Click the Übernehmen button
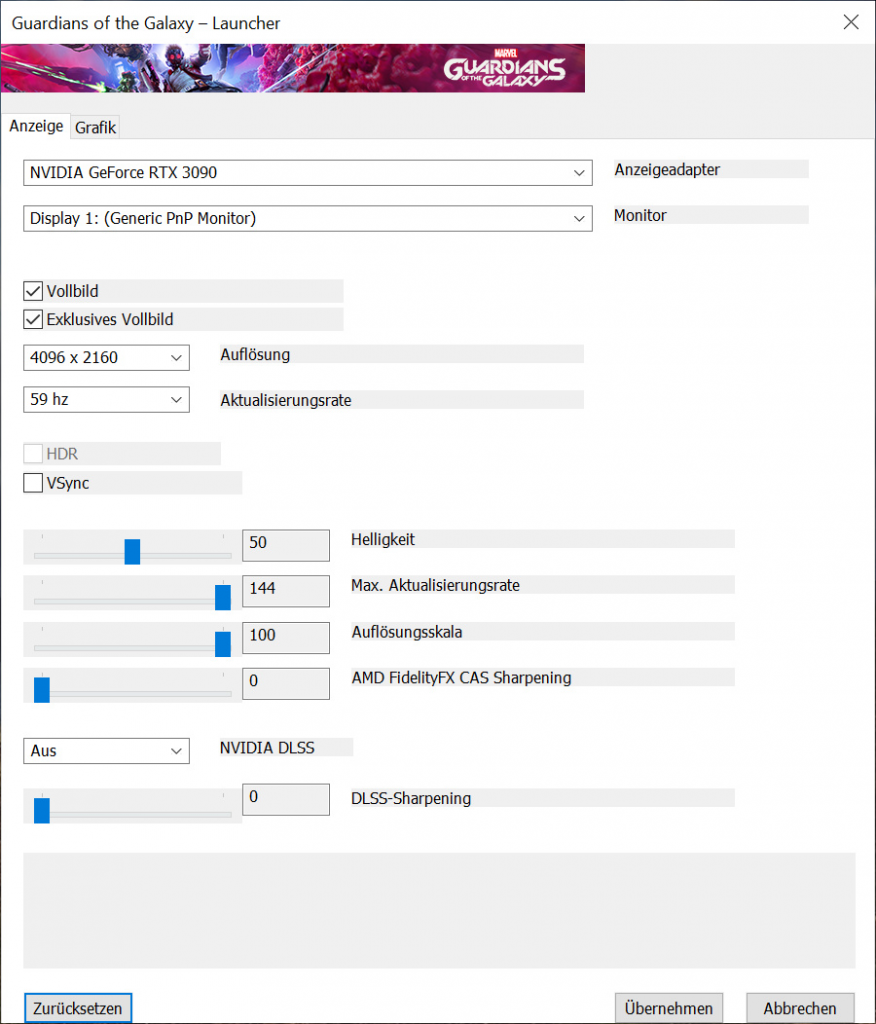876x1024 pixels. [669, 1008]
